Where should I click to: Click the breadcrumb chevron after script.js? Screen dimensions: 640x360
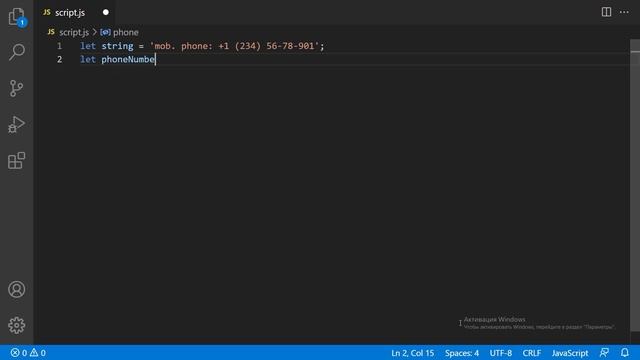click(94, 32)
